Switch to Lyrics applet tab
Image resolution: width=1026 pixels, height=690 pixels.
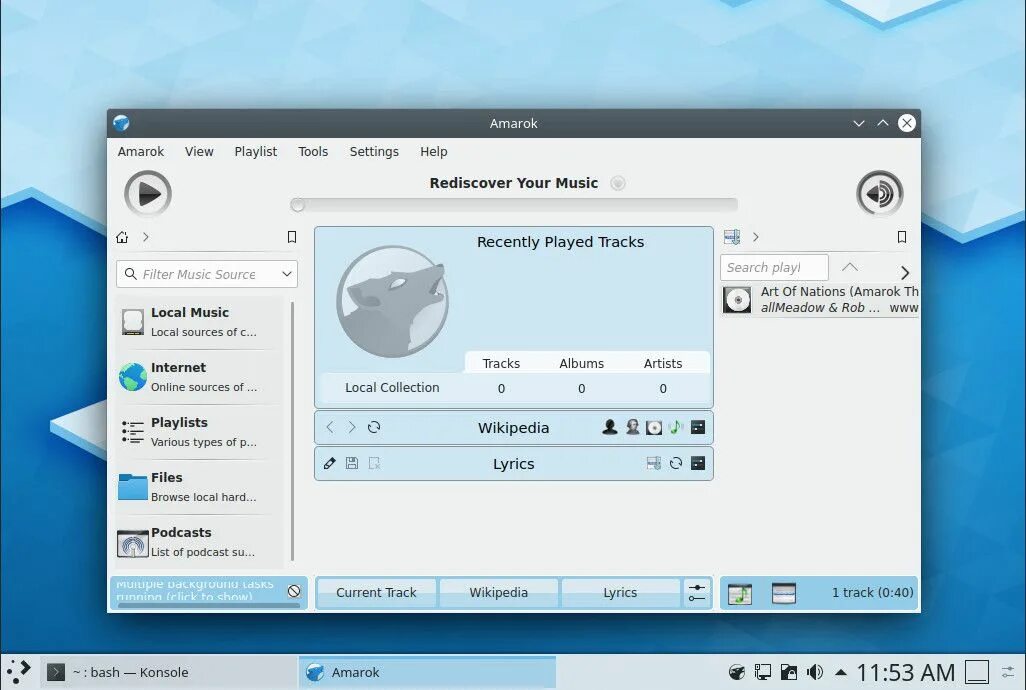tap(620, 593)
